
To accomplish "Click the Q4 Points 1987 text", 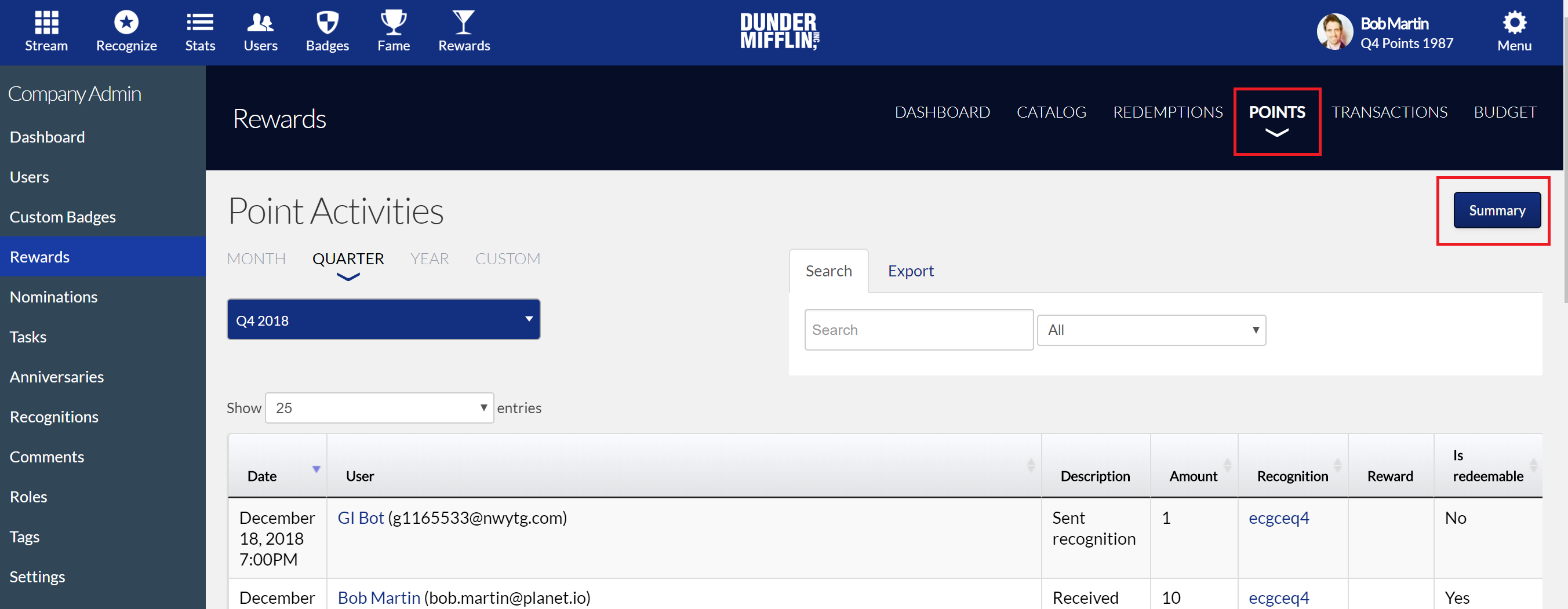I will [1406, 44].
